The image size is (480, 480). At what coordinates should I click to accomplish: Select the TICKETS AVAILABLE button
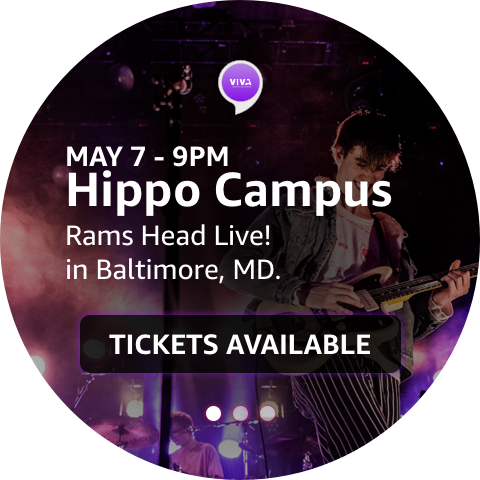point(240,344)
